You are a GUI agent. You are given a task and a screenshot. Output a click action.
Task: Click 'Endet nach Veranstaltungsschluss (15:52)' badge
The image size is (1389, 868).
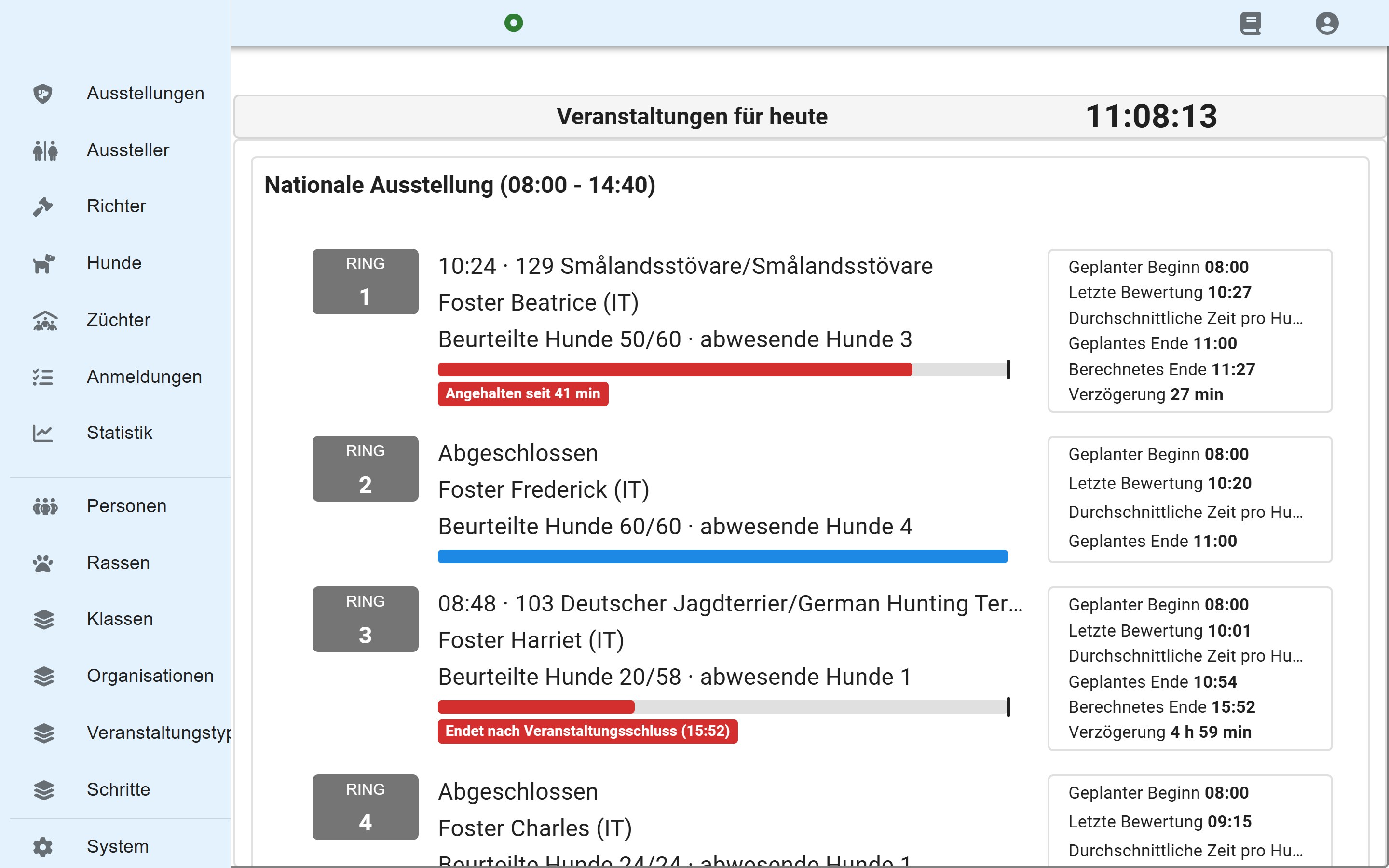tap(588, 732)
